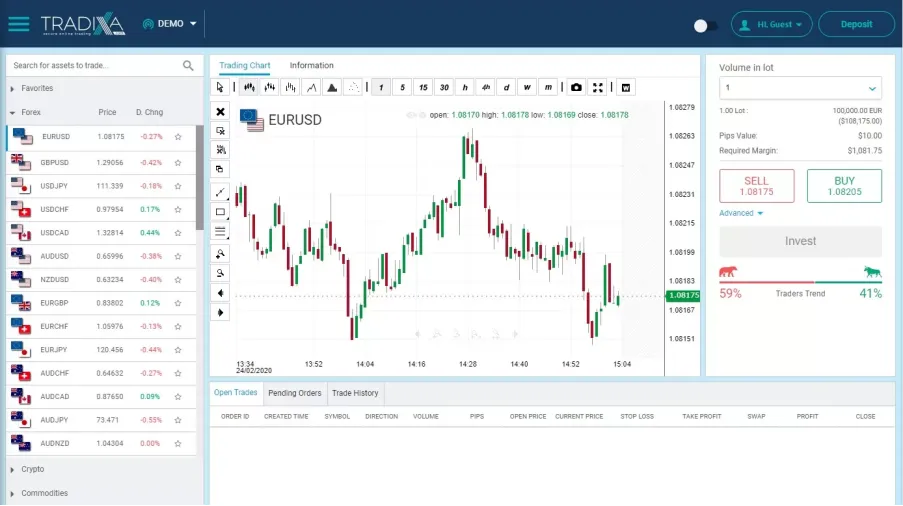Click the W widget icon in chart toolbar

click(x=626, y=87)
